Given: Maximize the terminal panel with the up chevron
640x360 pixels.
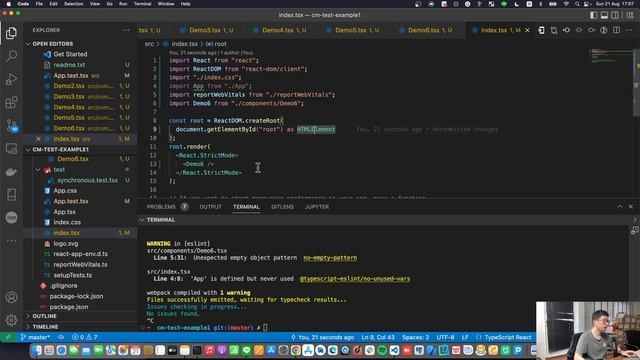Looking at the screenshot, I should pyautogui.click(x=620, y=207).
